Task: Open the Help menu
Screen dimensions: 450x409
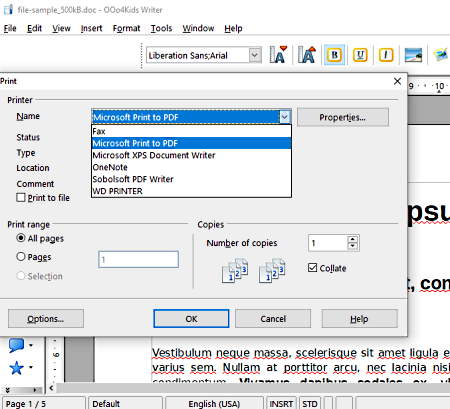Action: 233,28
